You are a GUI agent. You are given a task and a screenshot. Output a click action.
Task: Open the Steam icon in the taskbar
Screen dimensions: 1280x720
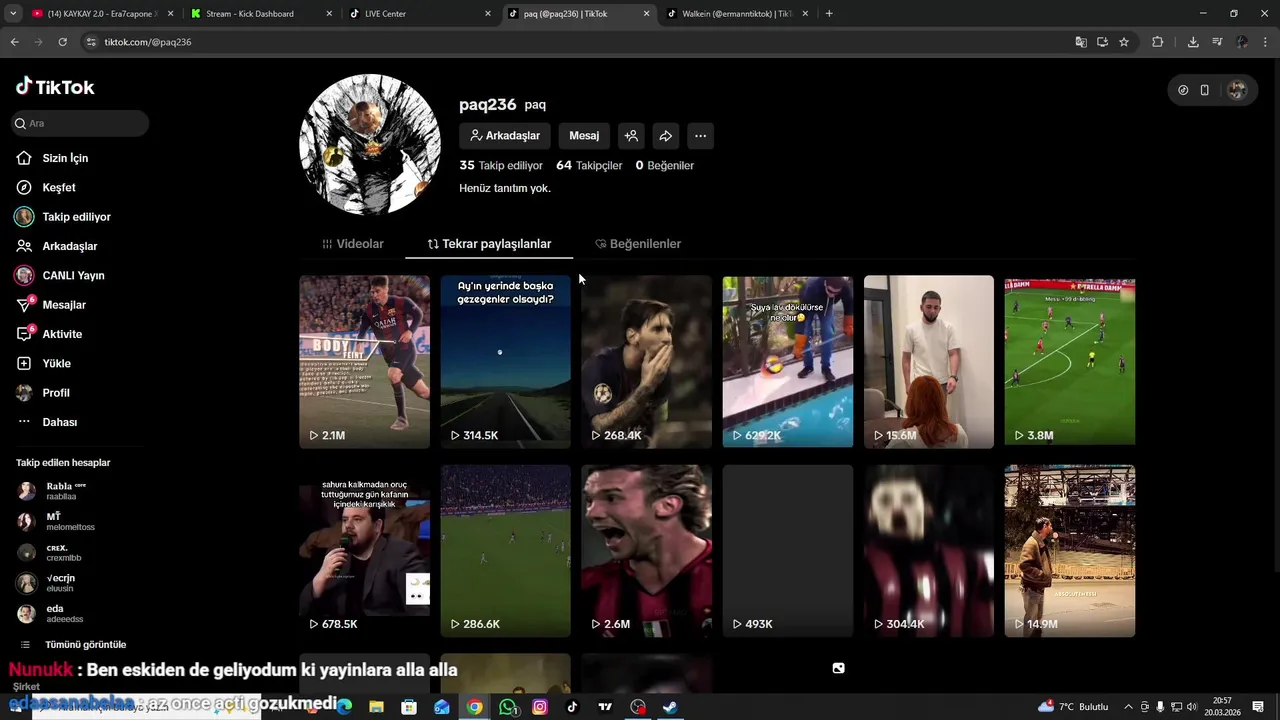point(671,707)
